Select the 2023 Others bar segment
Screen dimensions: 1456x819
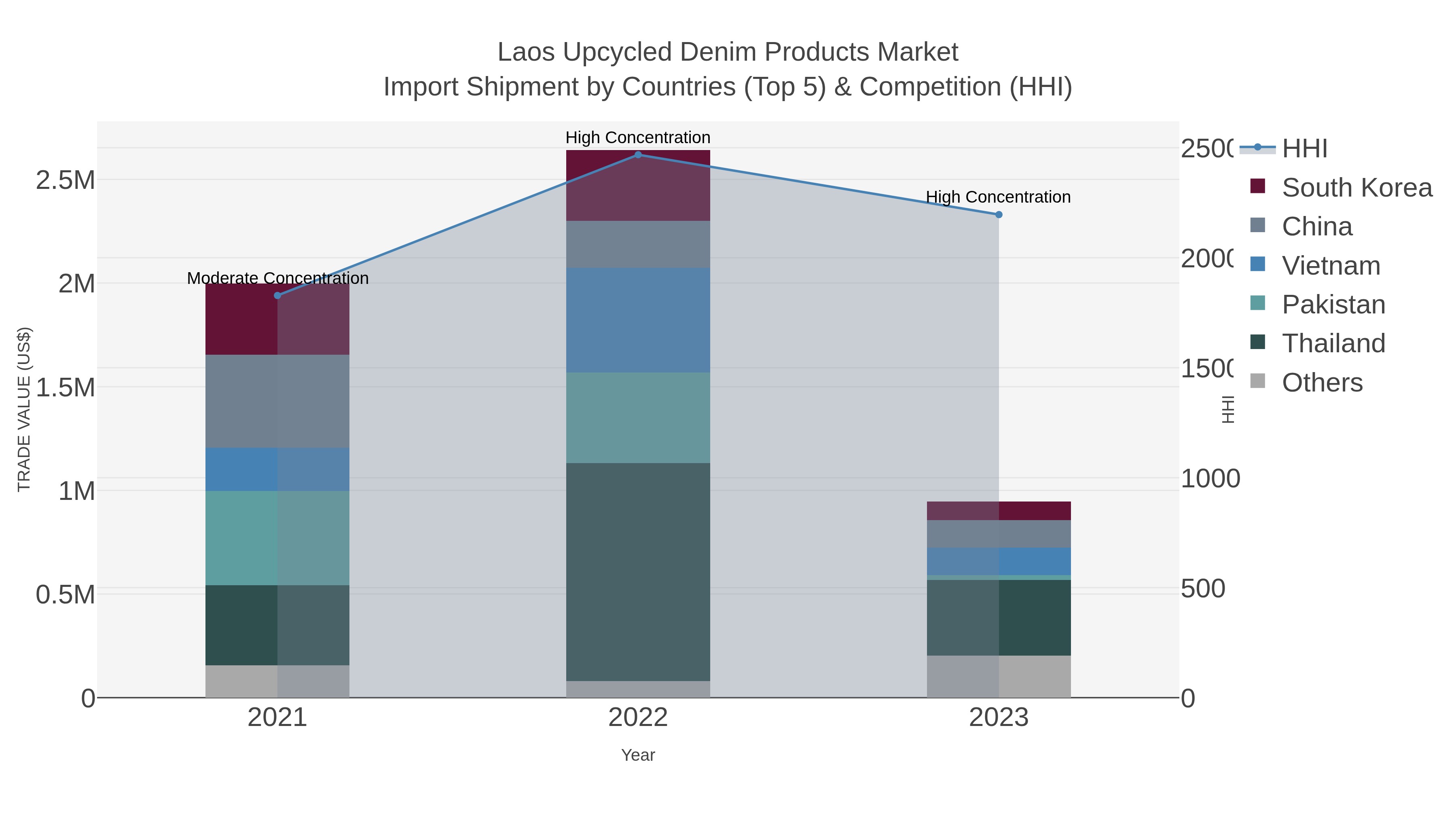[x=999, y=677]
